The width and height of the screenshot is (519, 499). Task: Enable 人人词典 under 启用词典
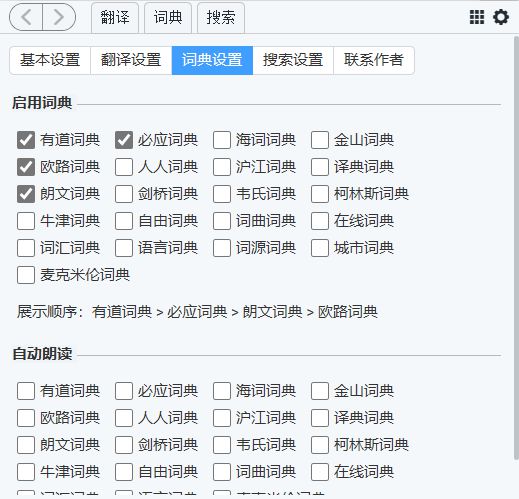[124, 167]
